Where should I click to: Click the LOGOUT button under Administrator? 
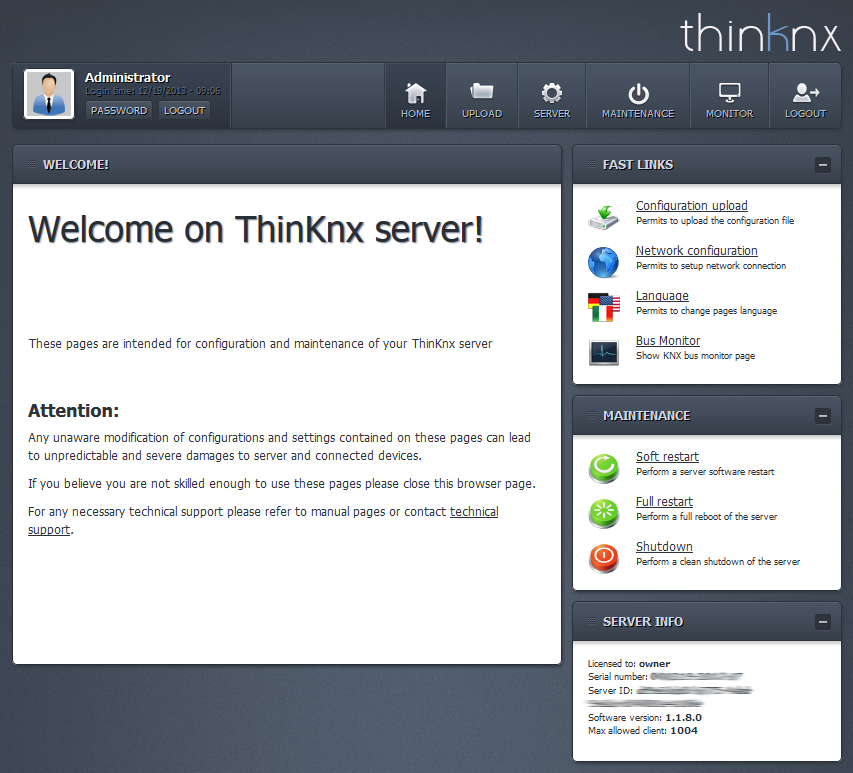(184, 110)
